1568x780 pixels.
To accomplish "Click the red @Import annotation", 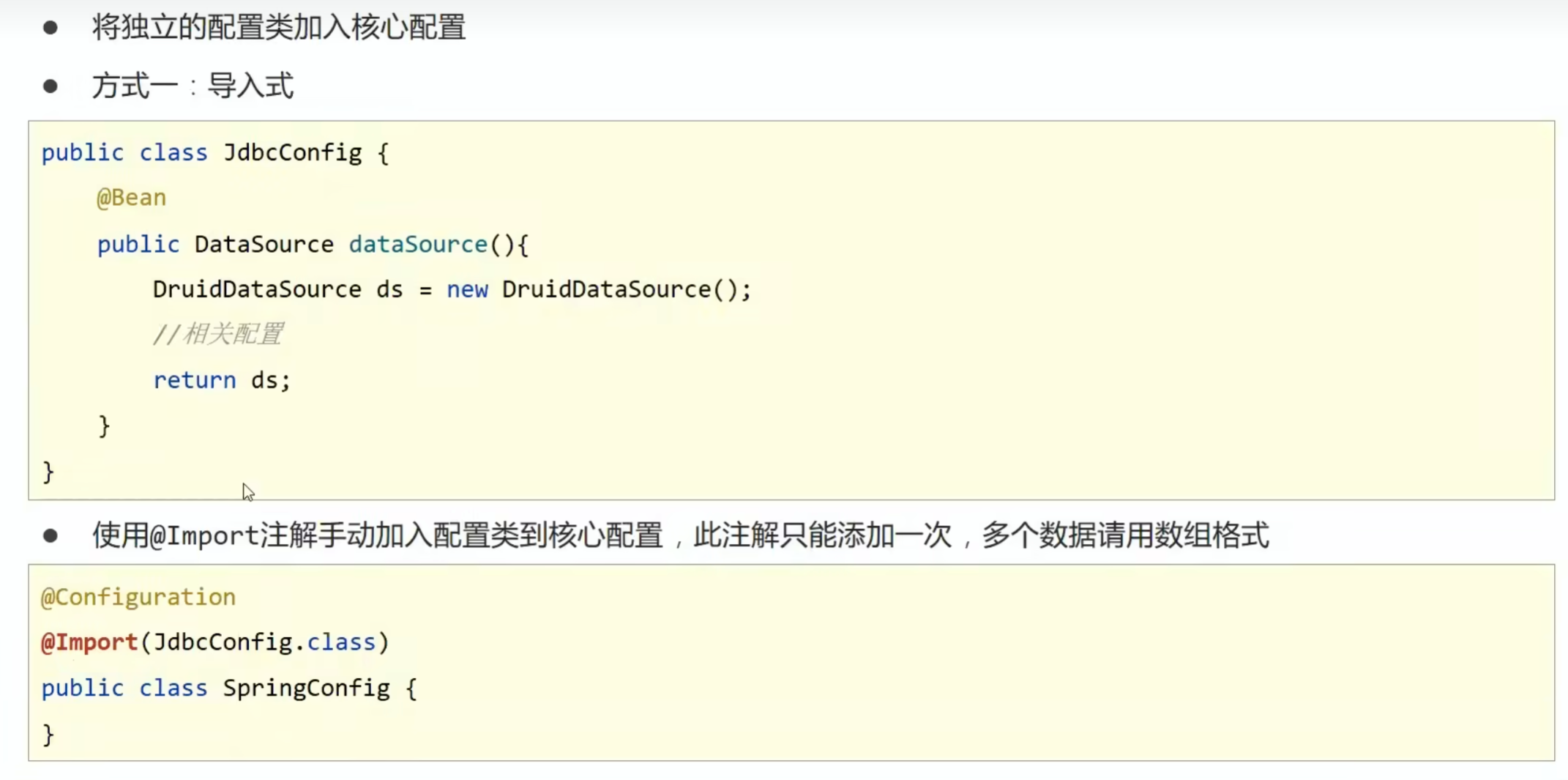I will (89, 642).
